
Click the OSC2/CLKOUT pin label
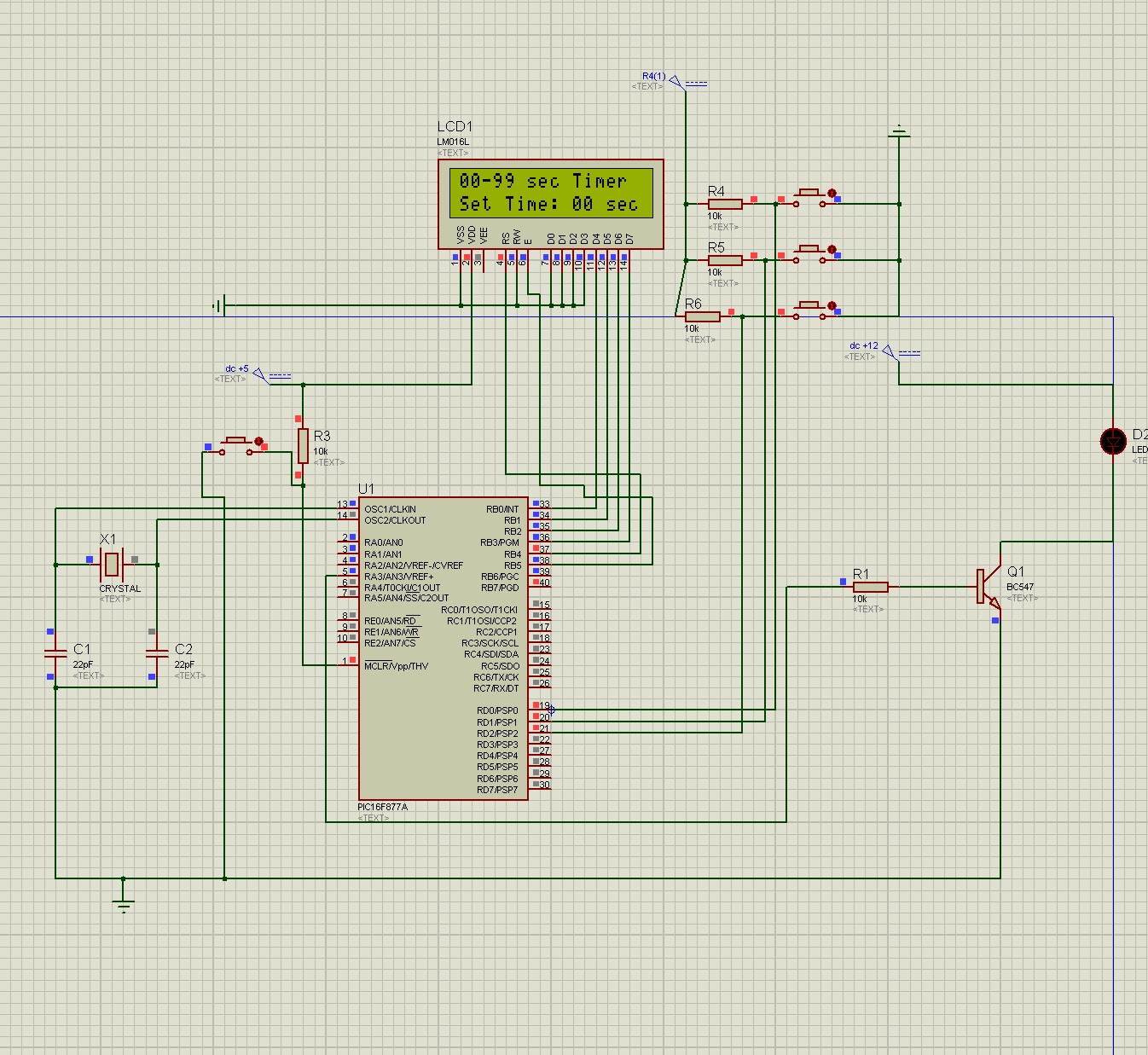pos(395,520)
